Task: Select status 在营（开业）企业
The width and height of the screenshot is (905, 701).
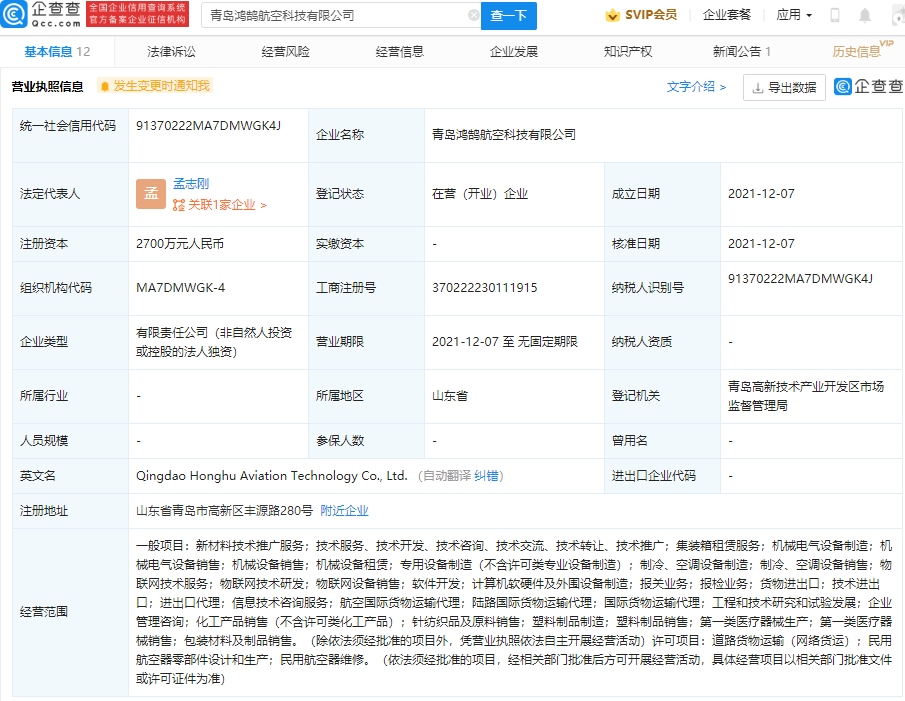Action: point(480,194)
